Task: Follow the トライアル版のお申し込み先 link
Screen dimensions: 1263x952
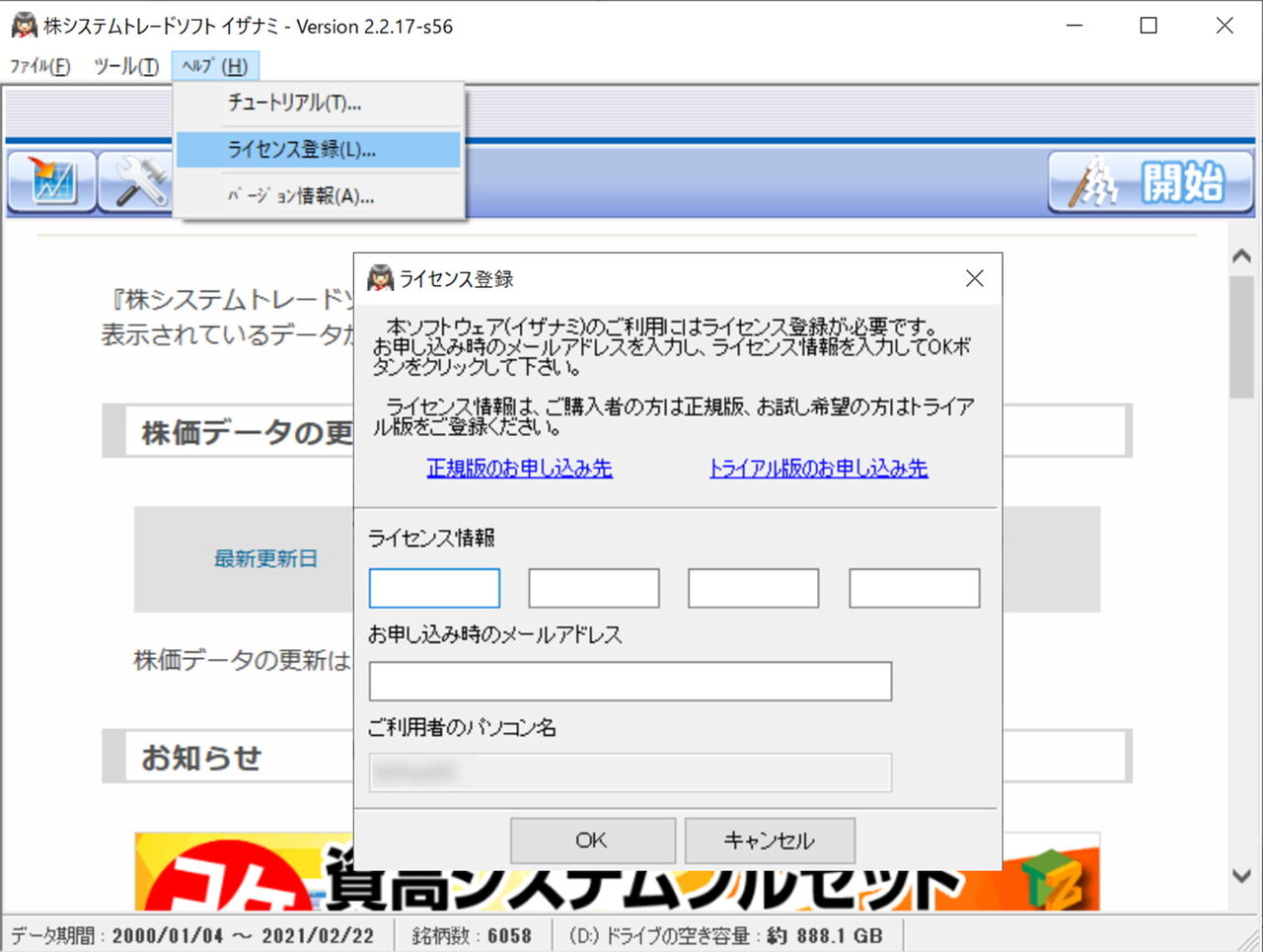Action: (819, 469)
